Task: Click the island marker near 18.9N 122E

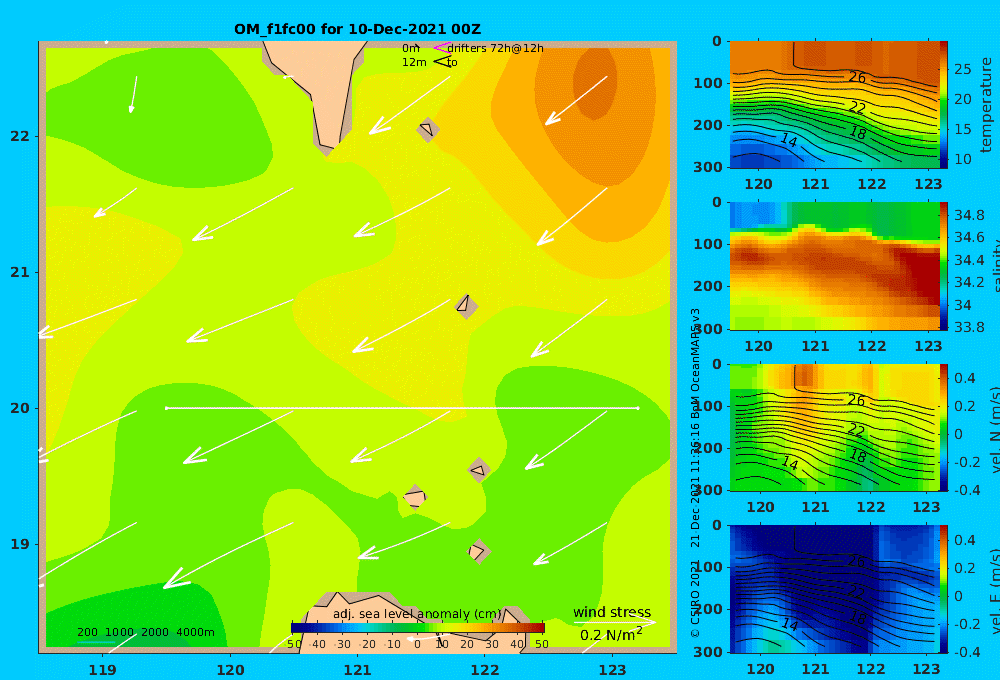Action: click(x=478, y=551)
